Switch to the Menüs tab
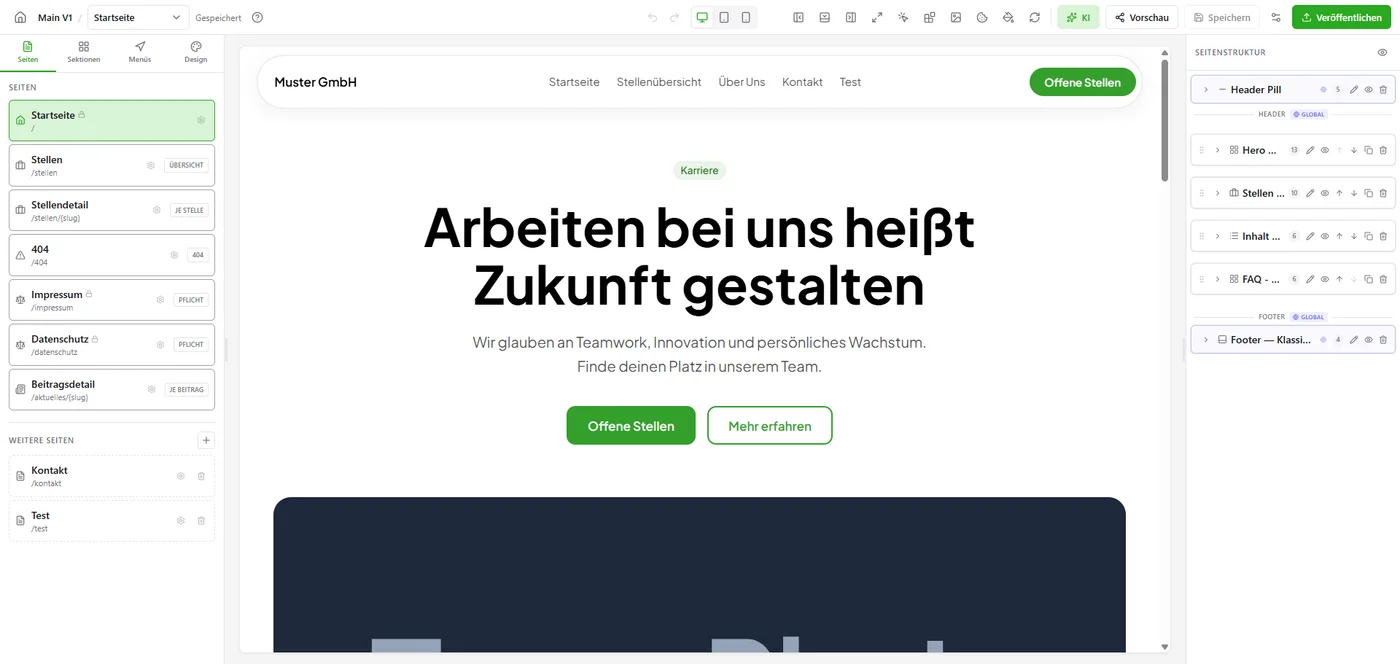The height and width of the screenshot is (664, 1400). pyautogui.click(x=140, y=52)
